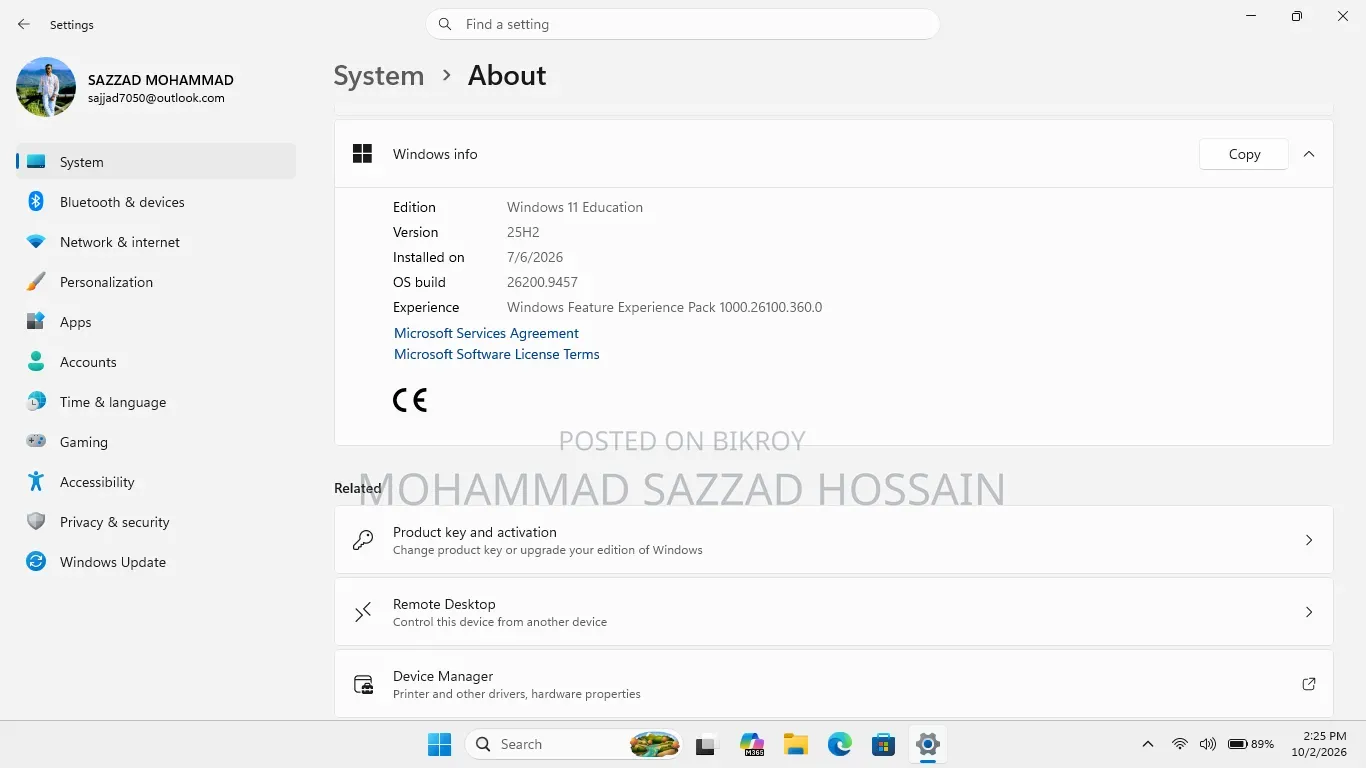Viewport: 1366px width, 768px height.
Task: Copy the Windows info details
Action: pyautogui.click(x=1243, y=154)
